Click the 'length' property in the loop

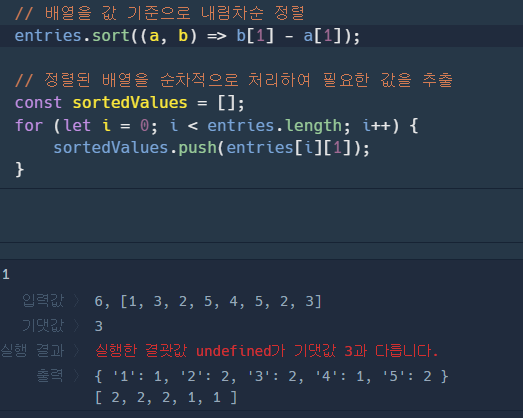pos(314,126)
